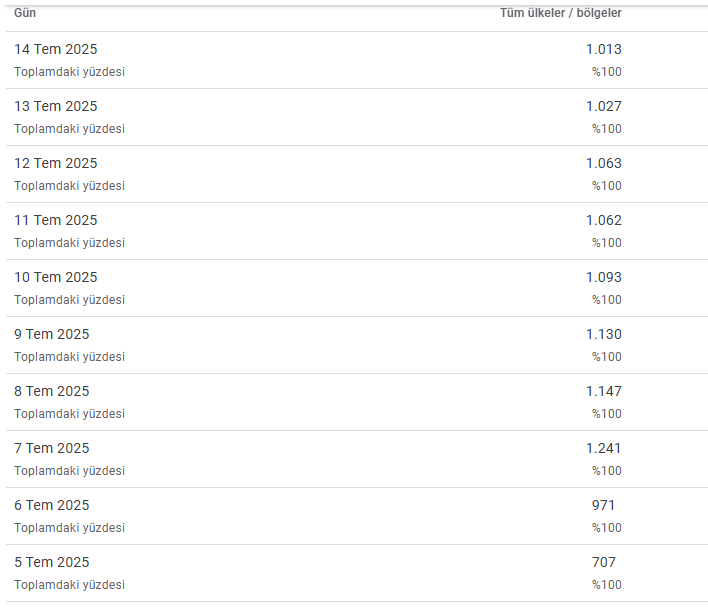The image size is (708, 613).
Task: Select the 8 Tem 2025 row
Action: point(357,402)
